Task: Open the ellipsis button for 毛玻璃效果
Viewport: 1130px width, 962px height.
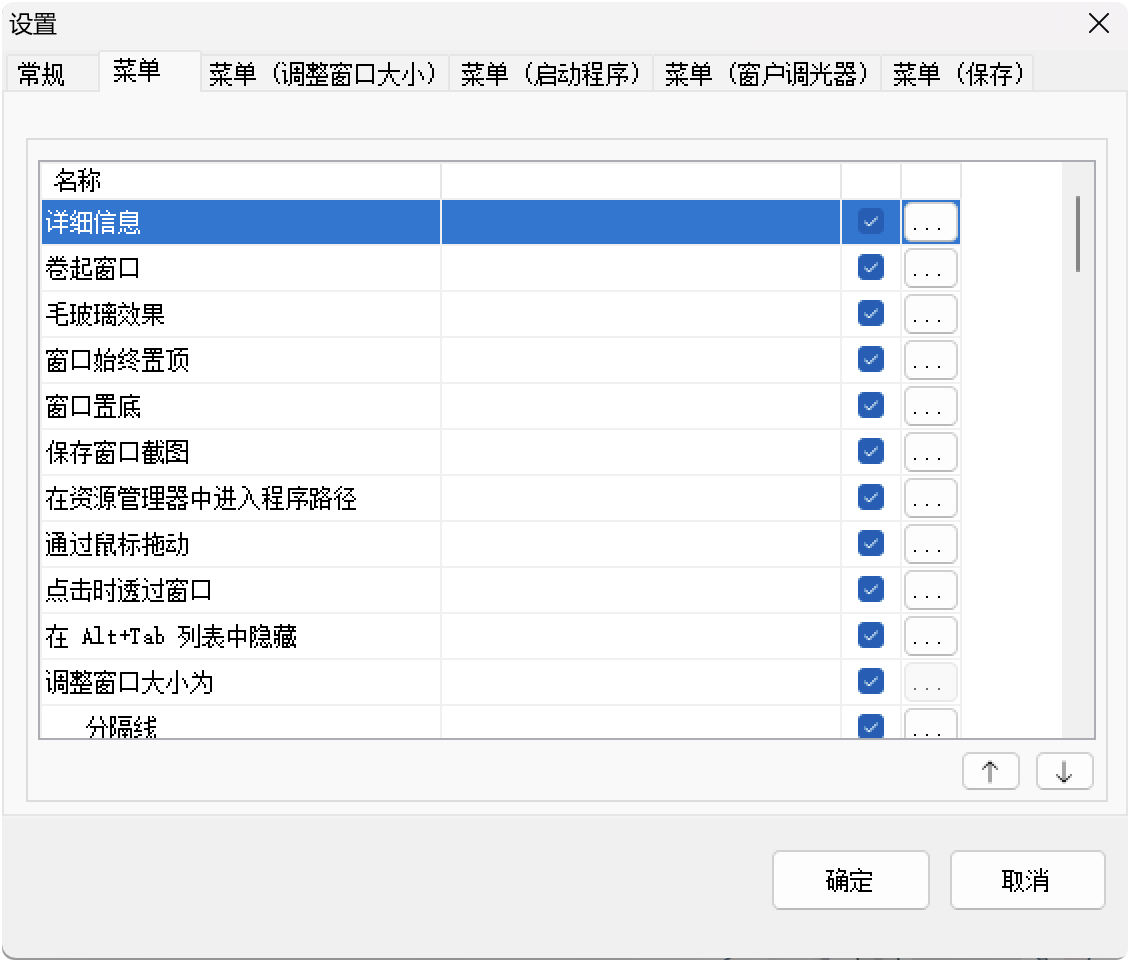Action: [x=930, y=314]
